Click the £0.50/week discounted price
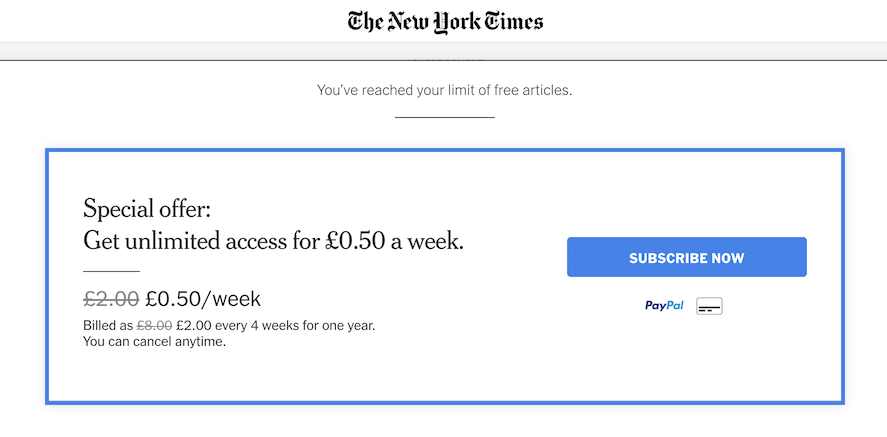887x437 pixels. pyautogui.click(x=203, y=298)
